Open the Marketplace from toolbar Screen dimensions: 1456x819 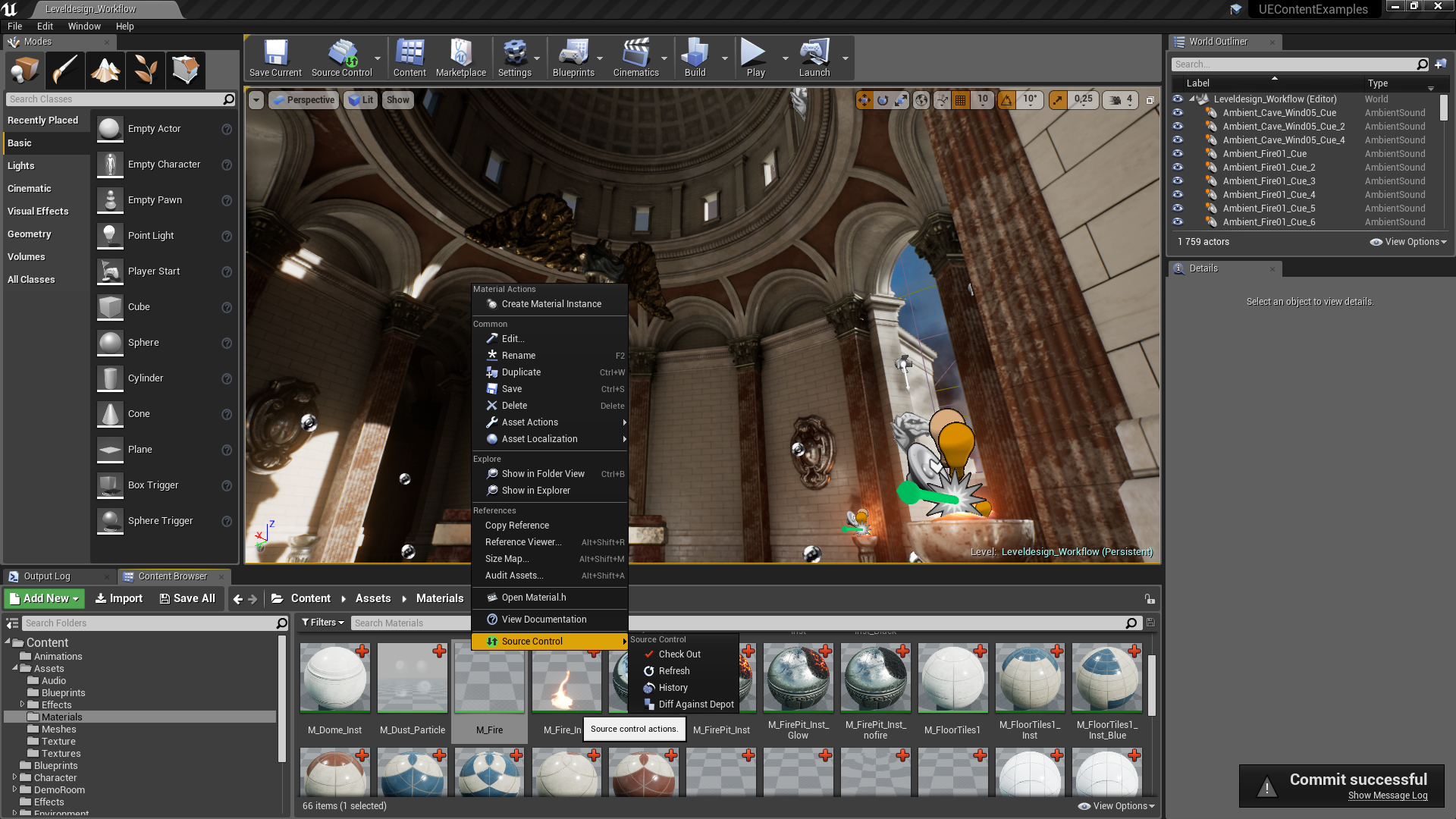coord(460,58)
